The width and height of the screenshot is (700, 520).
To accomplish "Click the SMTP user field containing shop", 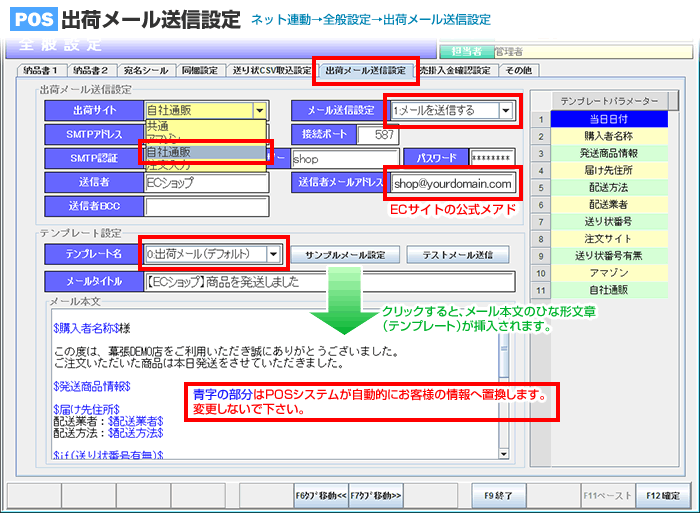I will 344,158.
